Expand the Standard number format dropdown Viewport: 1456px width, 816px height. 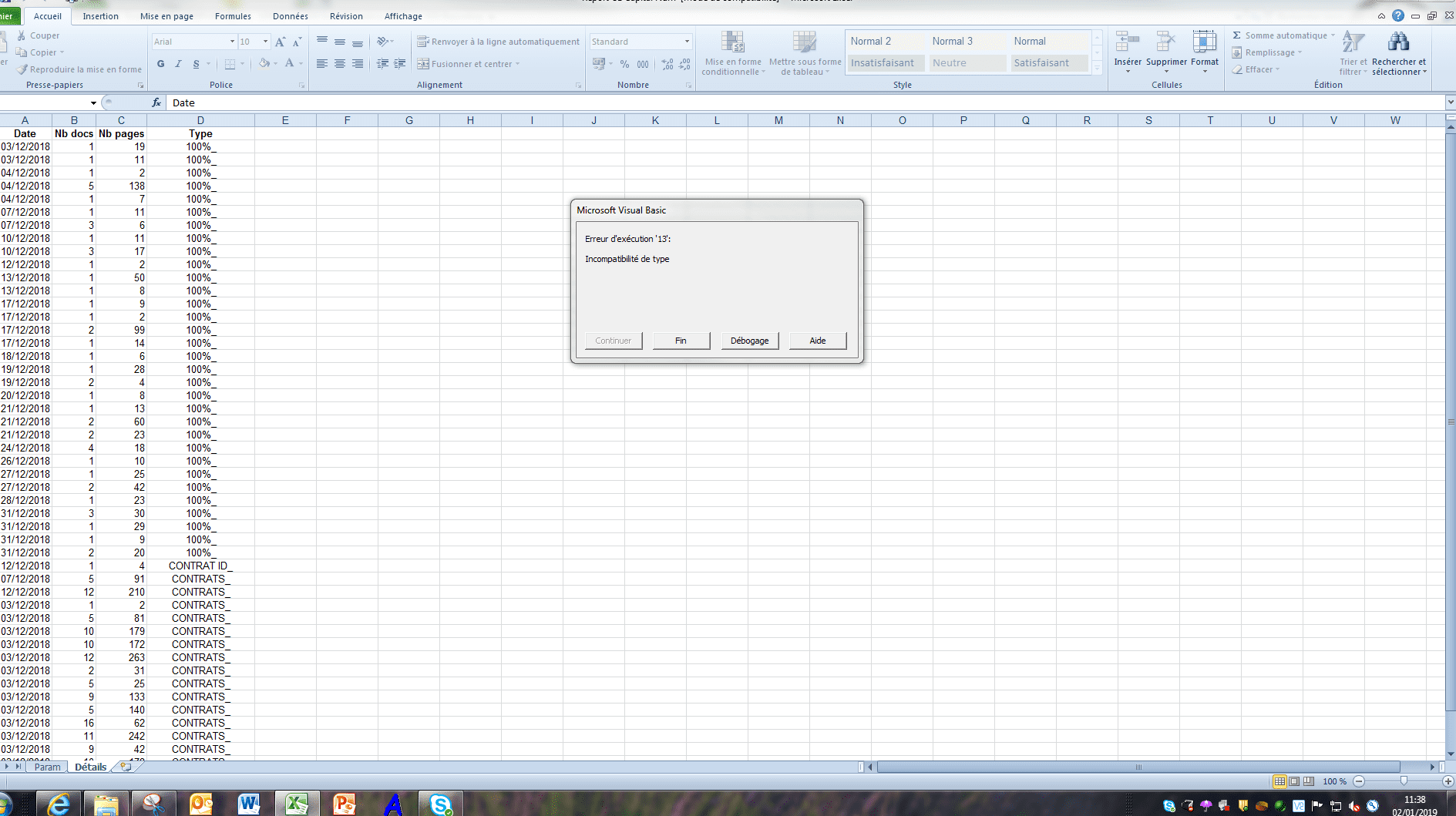687,42
